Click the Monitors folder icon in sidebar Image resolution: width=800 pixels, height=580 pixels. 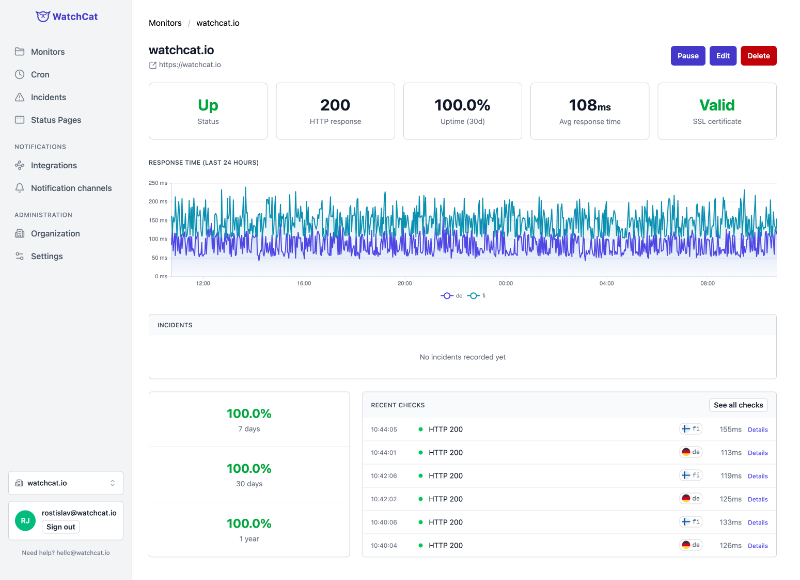point(19,52)
